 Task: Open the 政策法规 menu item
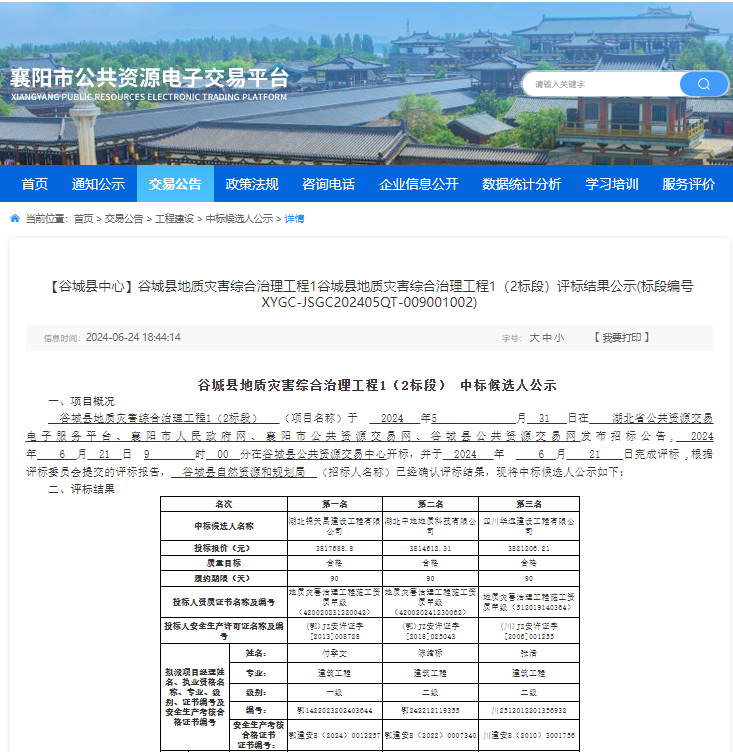(252, 184)
